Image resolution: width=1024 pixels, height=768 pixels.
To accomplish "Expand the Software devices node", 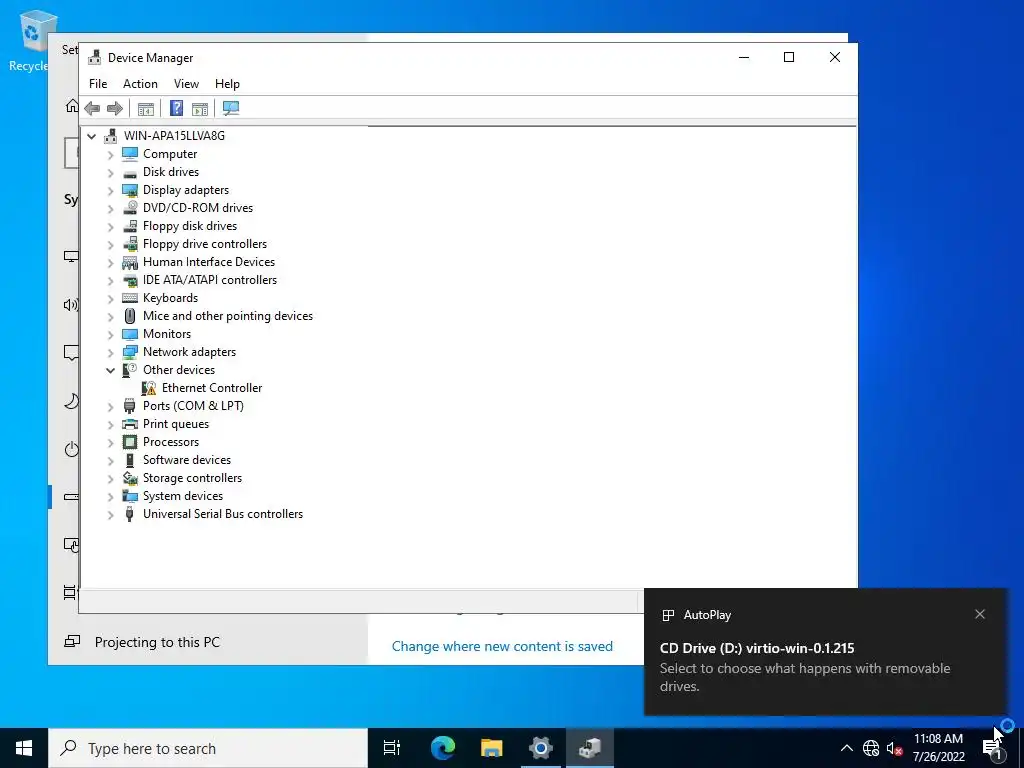I will pos(110,460).
